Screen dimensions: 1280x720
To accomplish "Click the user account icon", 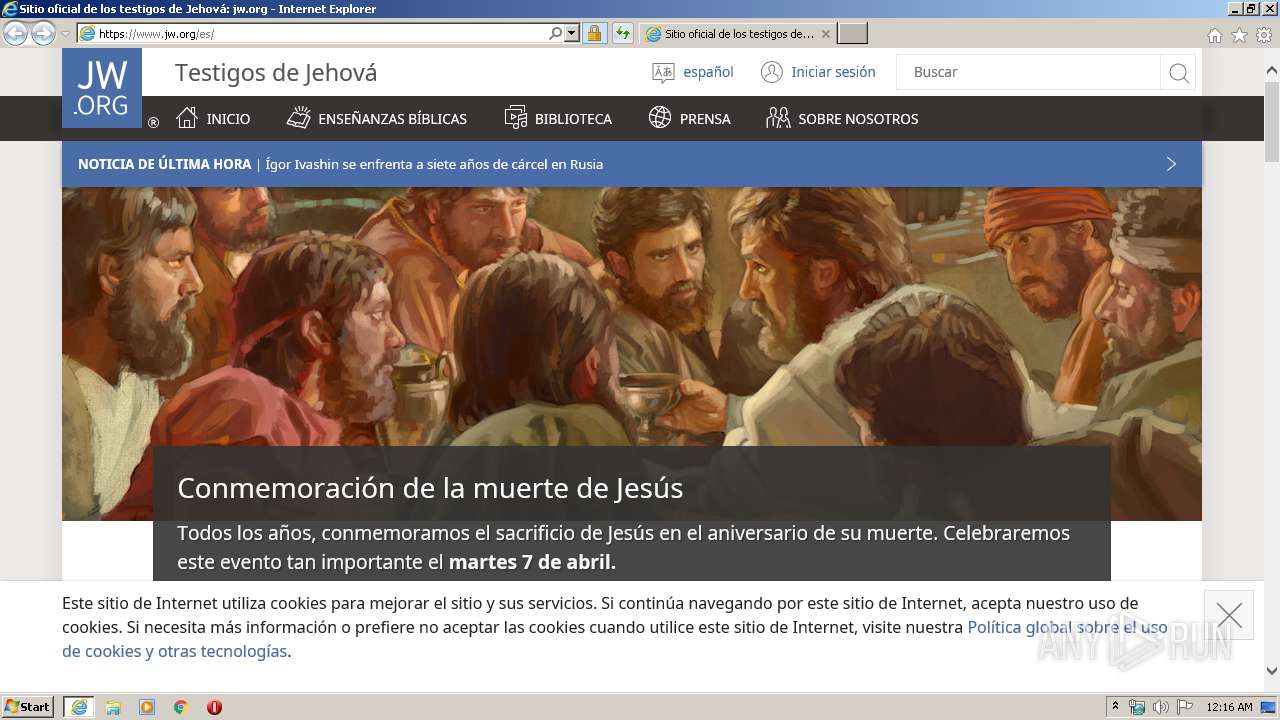I will (771, 72).
